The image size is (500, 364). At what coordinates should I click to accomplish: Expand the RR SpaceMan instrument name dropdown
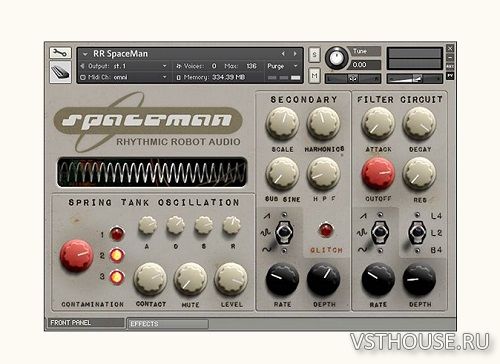click(x=85, y=54)
